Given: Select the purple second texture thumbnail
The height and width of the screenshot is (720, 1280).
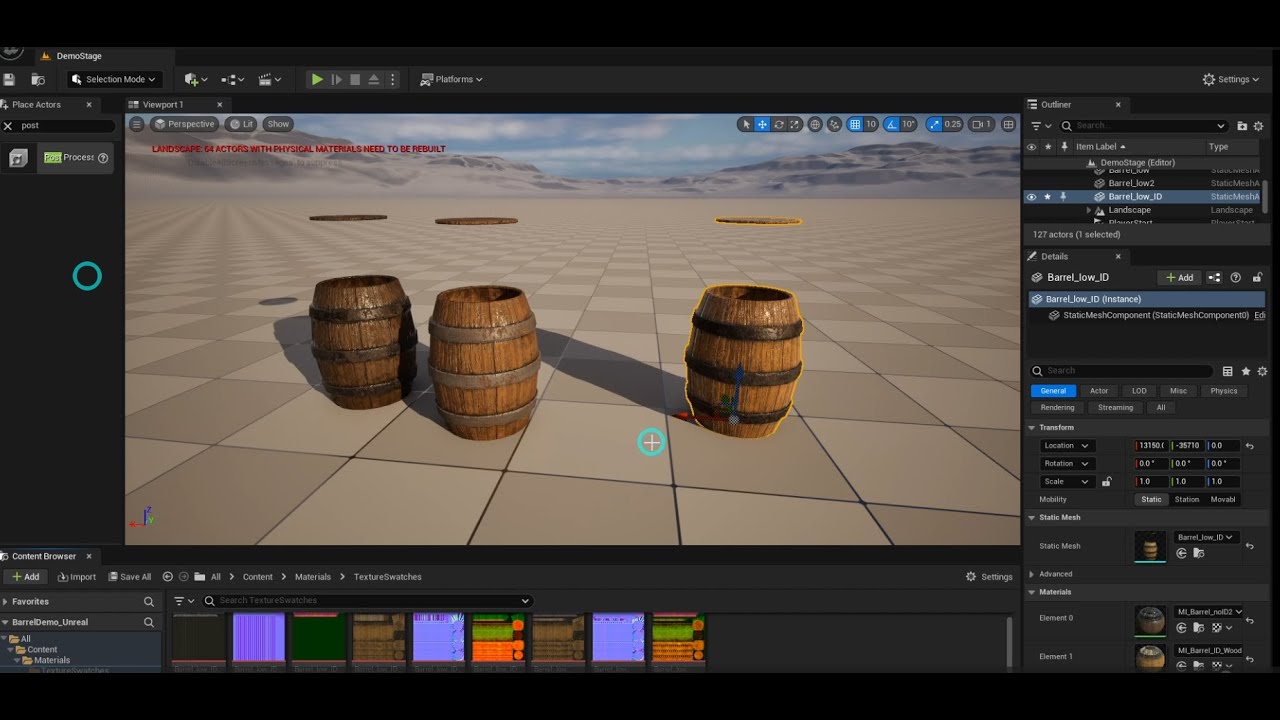Looking at the screenshot, I should 258,638.
